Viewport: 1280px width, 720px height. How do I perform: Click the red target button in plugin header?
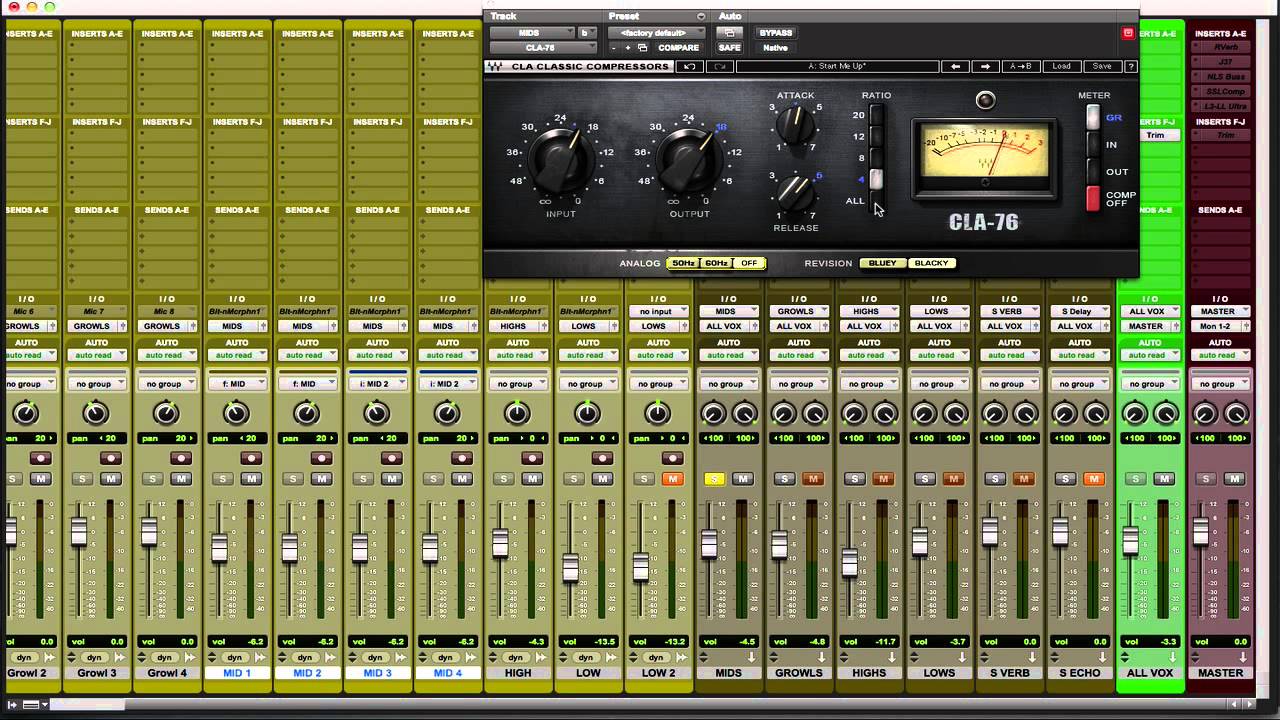tap(1128, 33)
